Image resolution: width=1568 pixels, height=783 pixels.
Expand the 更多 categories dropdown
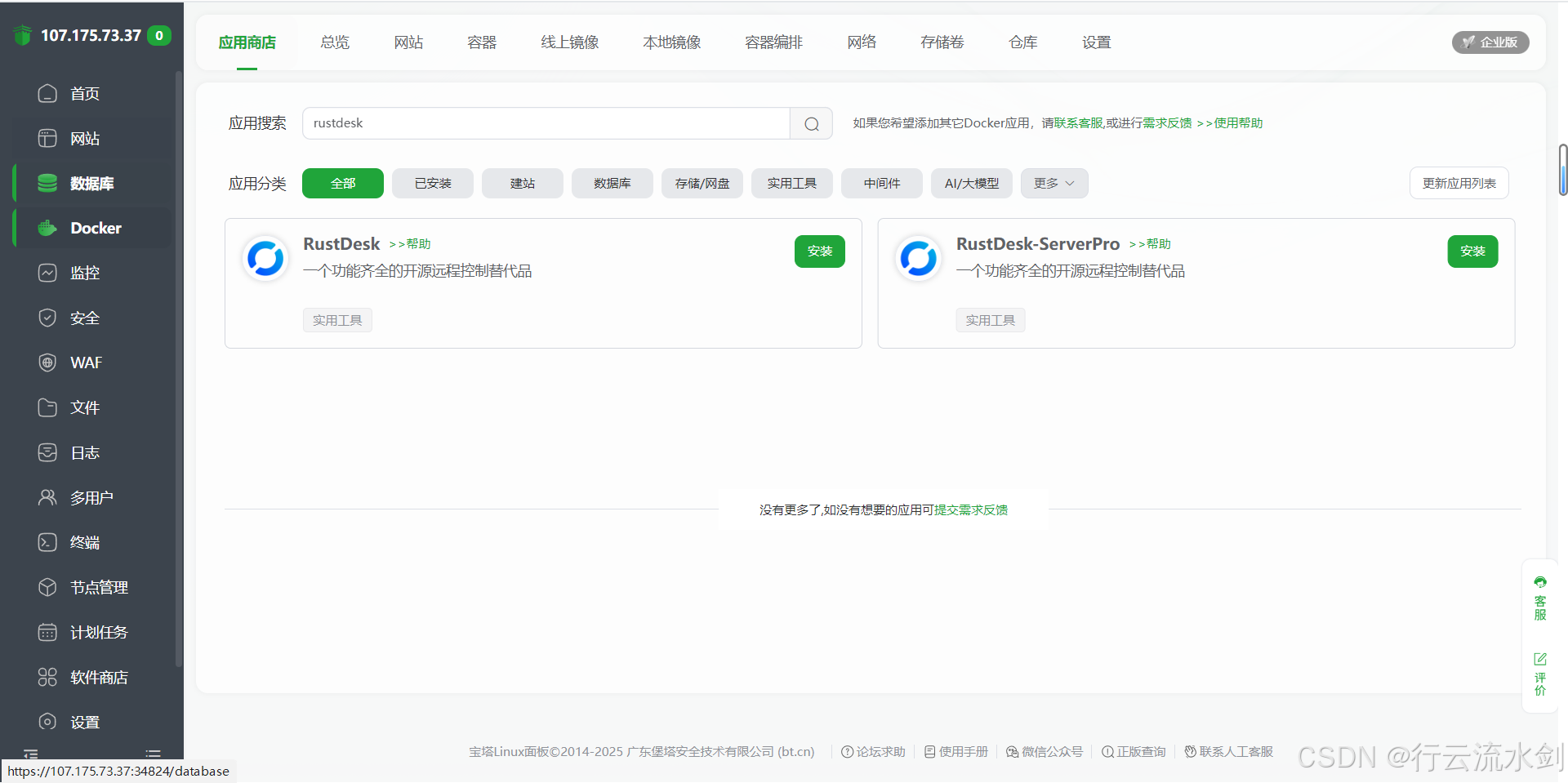(x=1053, y=184)
